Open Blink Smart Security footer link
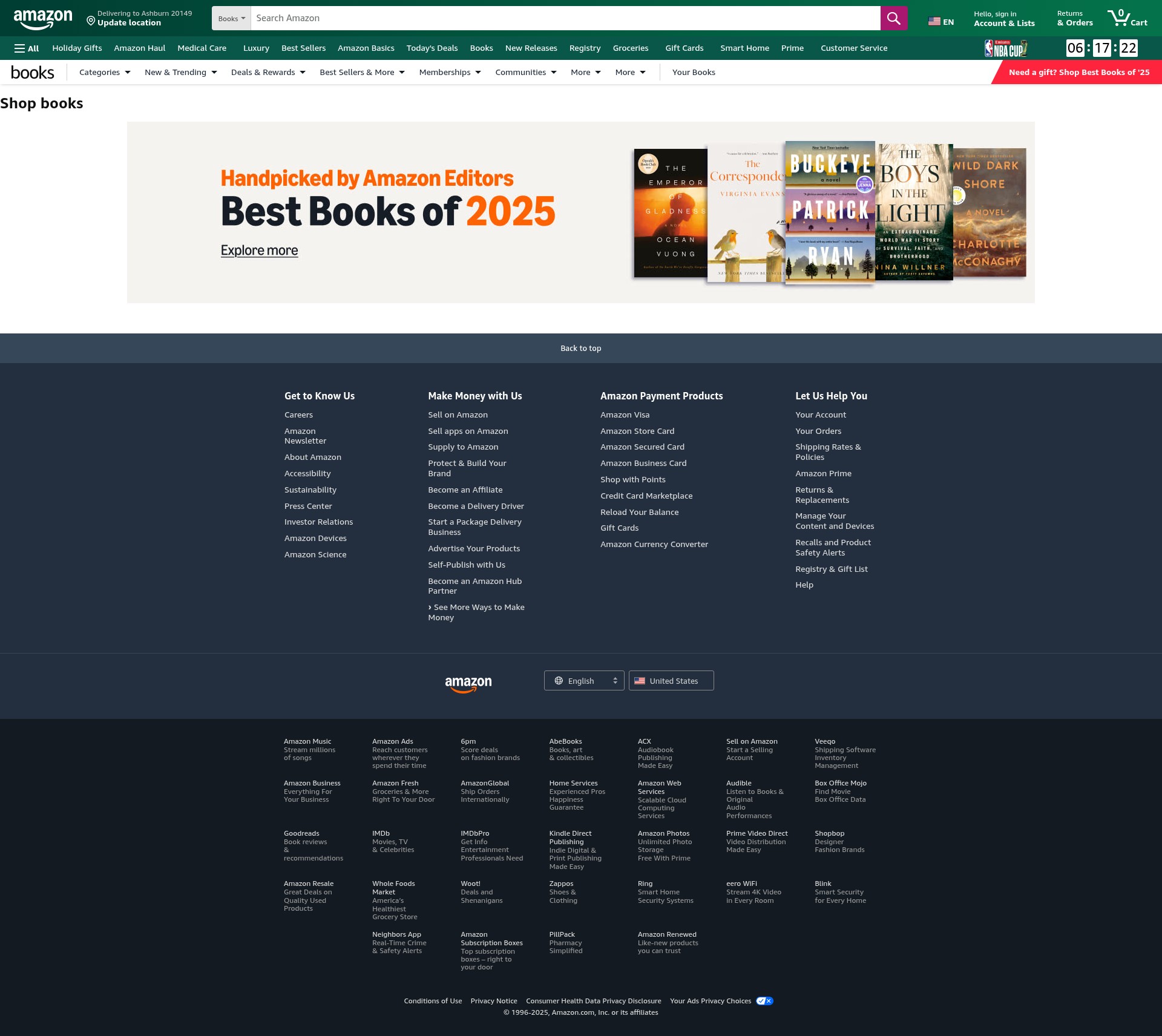Image resolution: width=1162 pixels, height=1036 pixels. 840,893
